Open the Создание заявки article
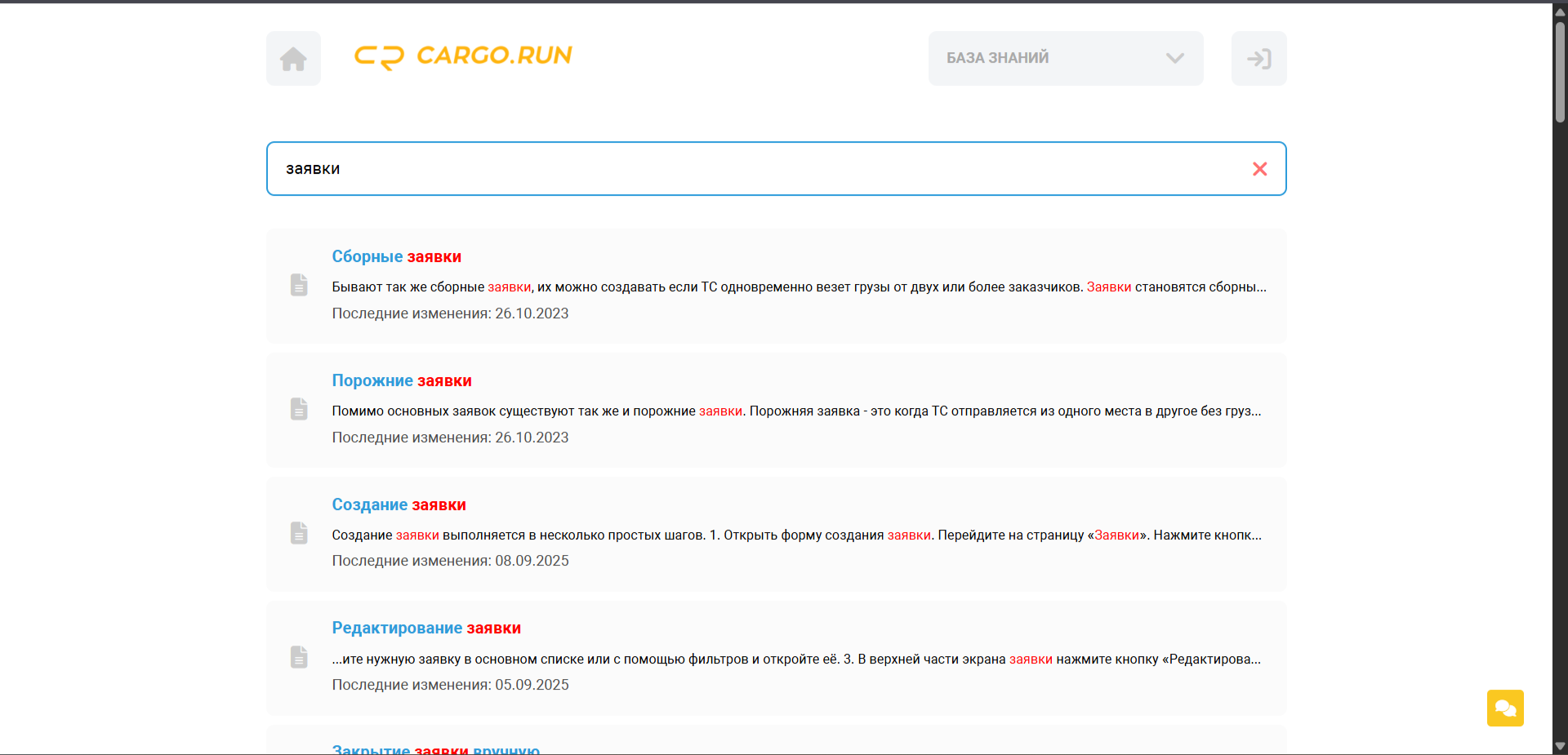This screenshot has height=755, width=1568. coord(399,504)
